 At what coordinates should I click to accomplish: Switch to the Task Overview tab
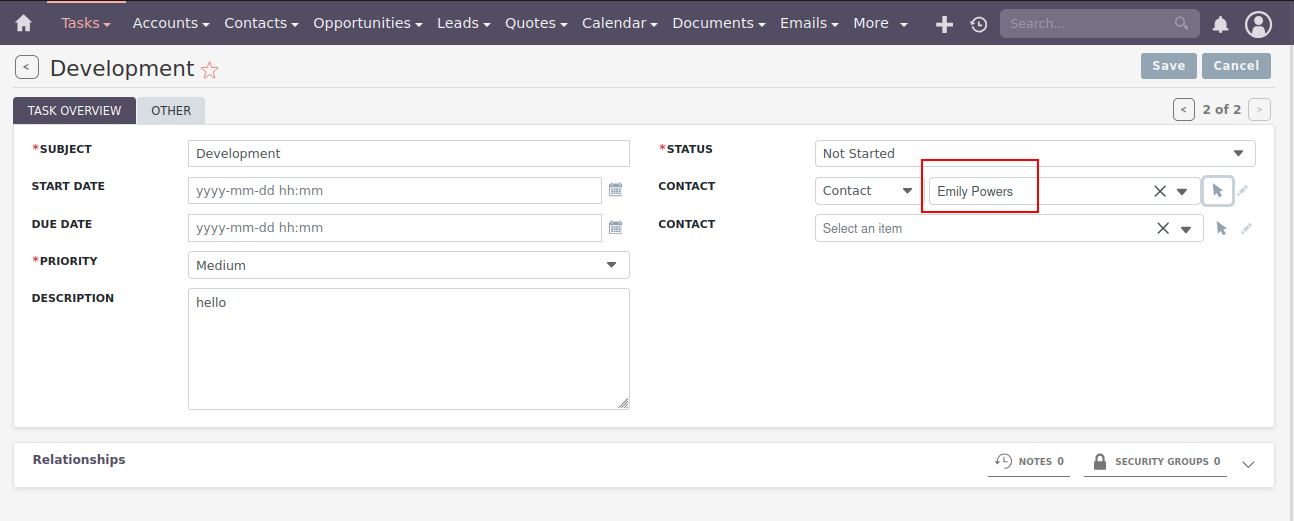75,111
